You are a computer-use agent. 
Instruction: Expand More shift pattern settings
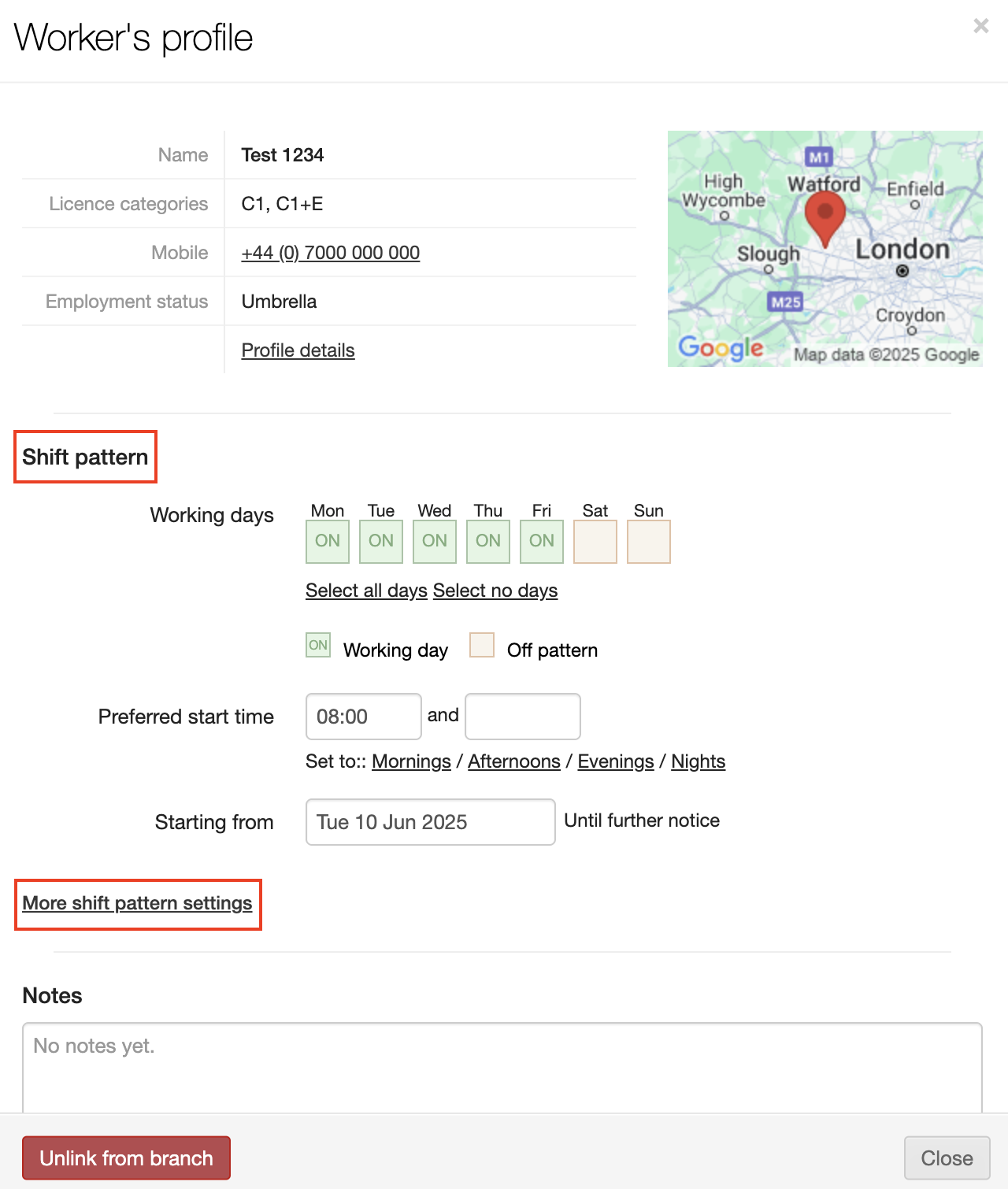coord(137,903)
